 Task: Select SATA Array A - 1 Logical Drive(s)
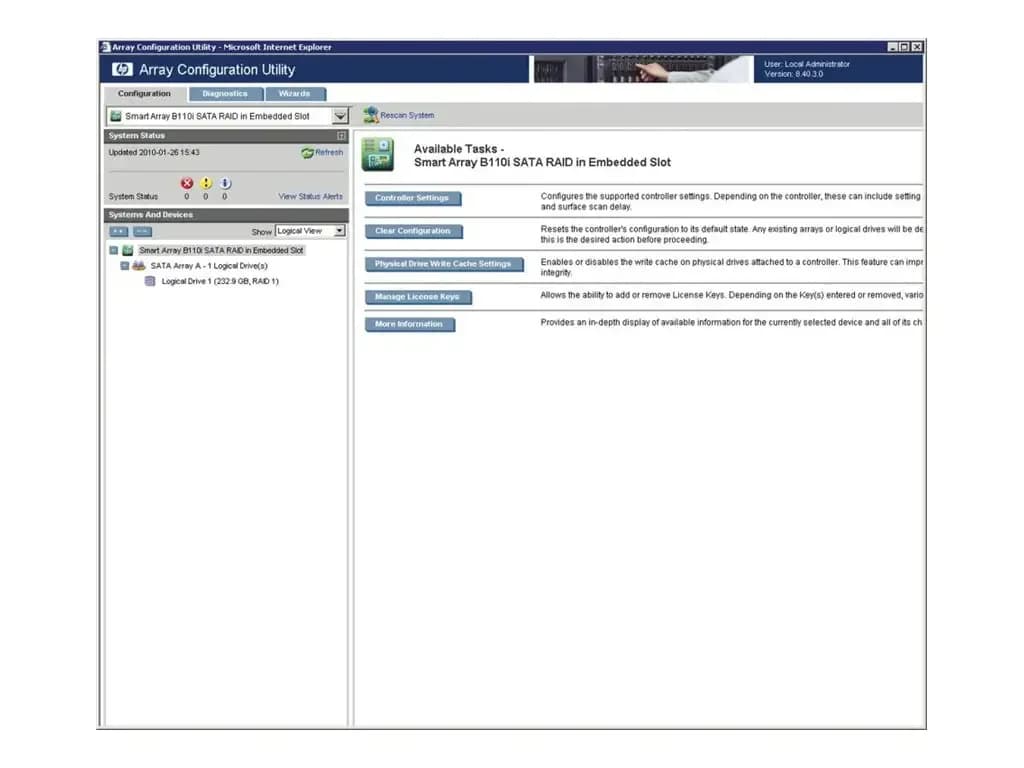(209, 266)
